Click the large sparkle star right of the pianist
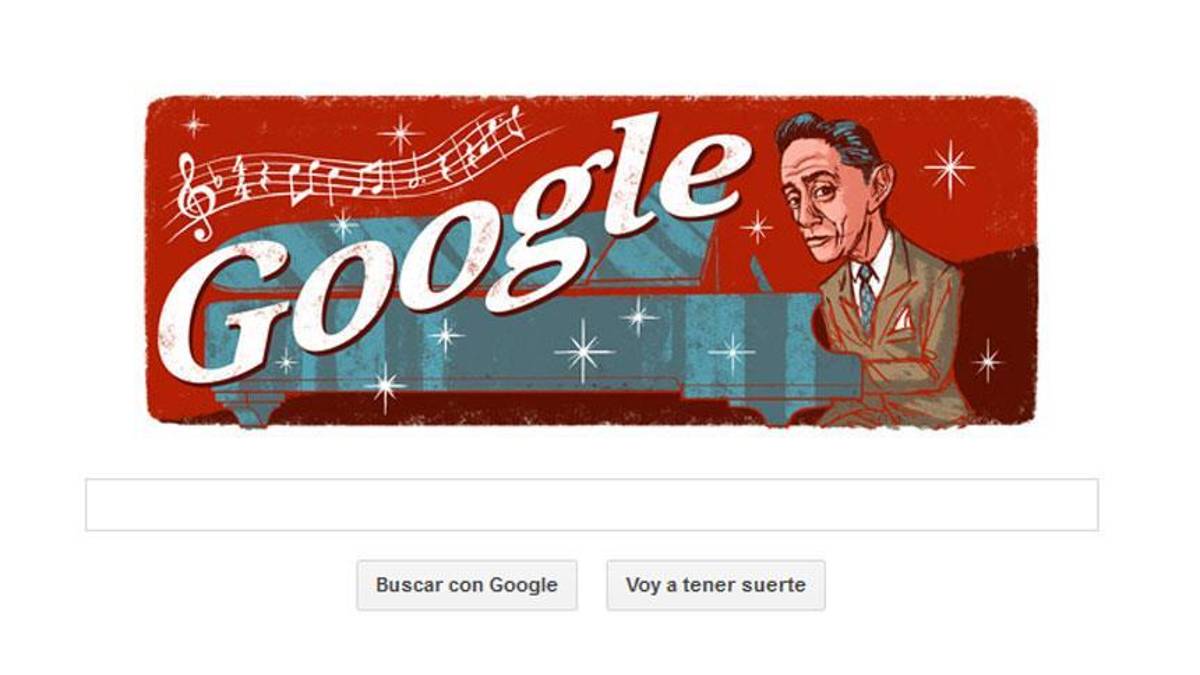 pyautogui.click(x=949, y=168)
